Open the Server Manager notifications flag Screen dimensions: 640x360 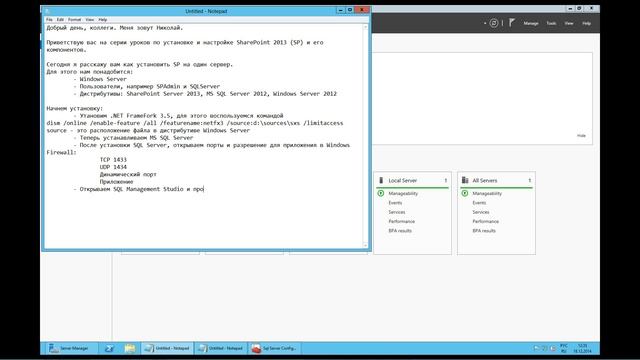(x=512, y=23)
